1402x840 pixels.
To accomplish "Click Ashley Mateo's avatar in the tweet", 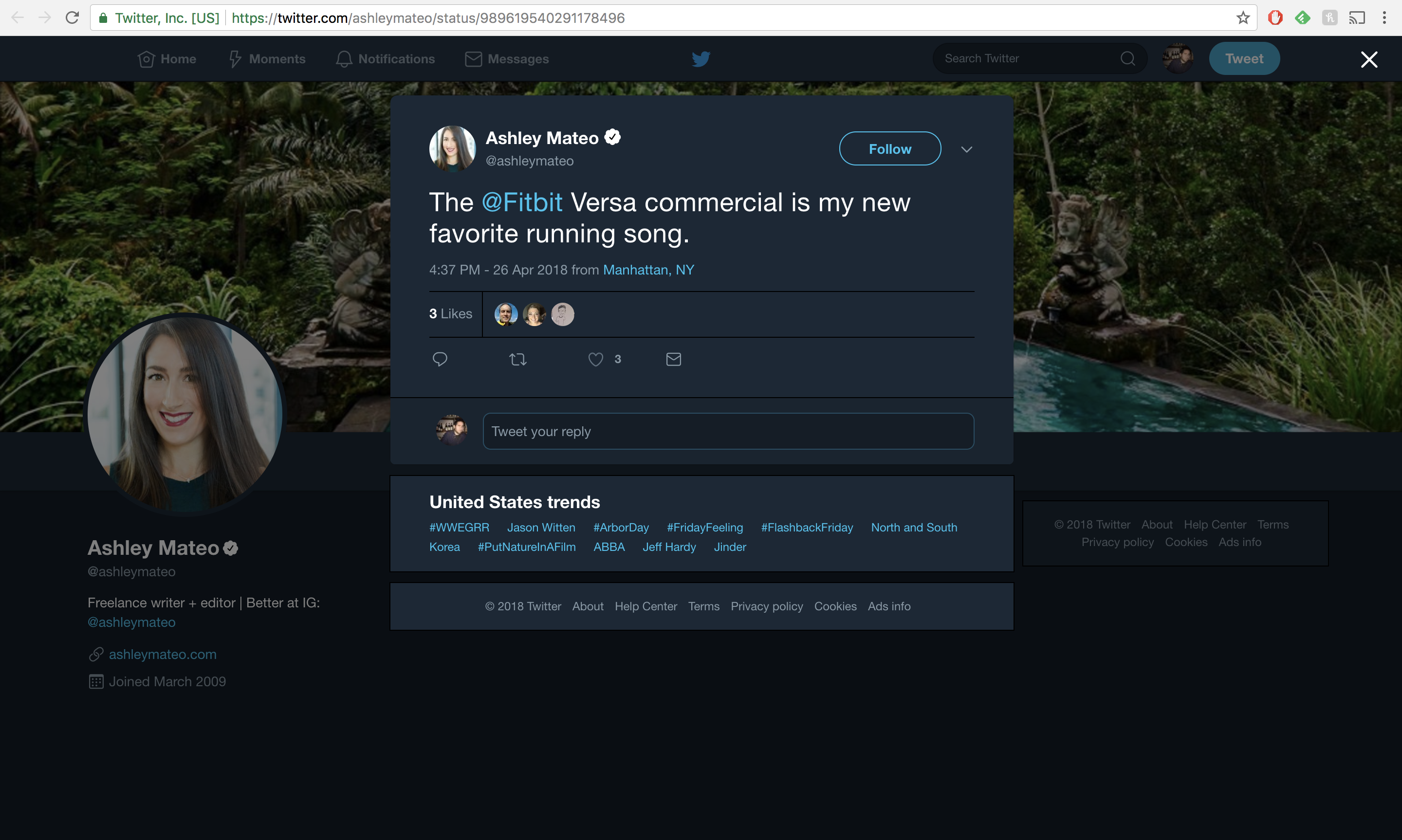I will 452,148.
